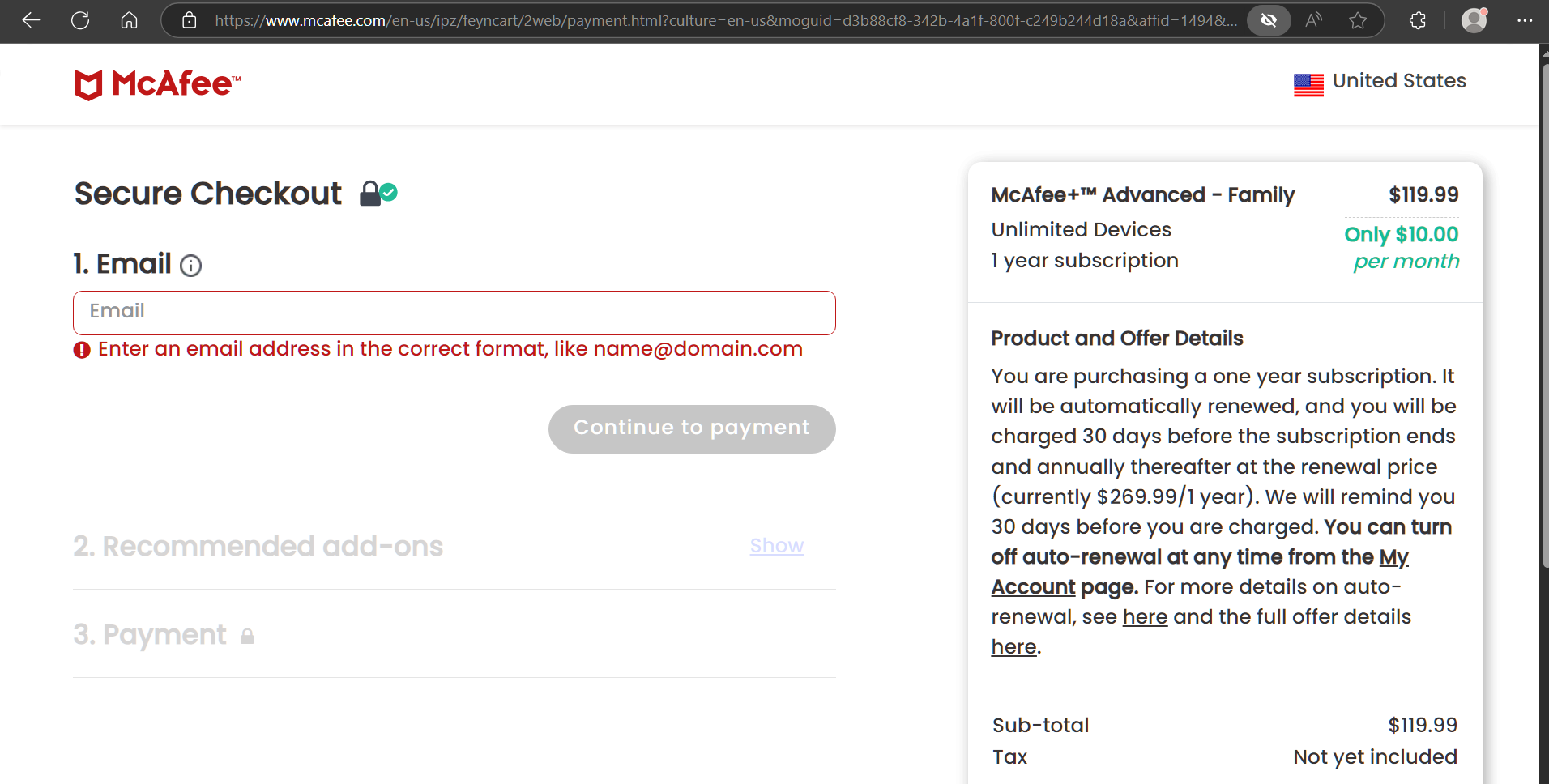The height and width of the screenshot is (784, 1549).
Task: Open Read Aloud from address bar
Action: pyautogui.click(x=1313, y=20)
